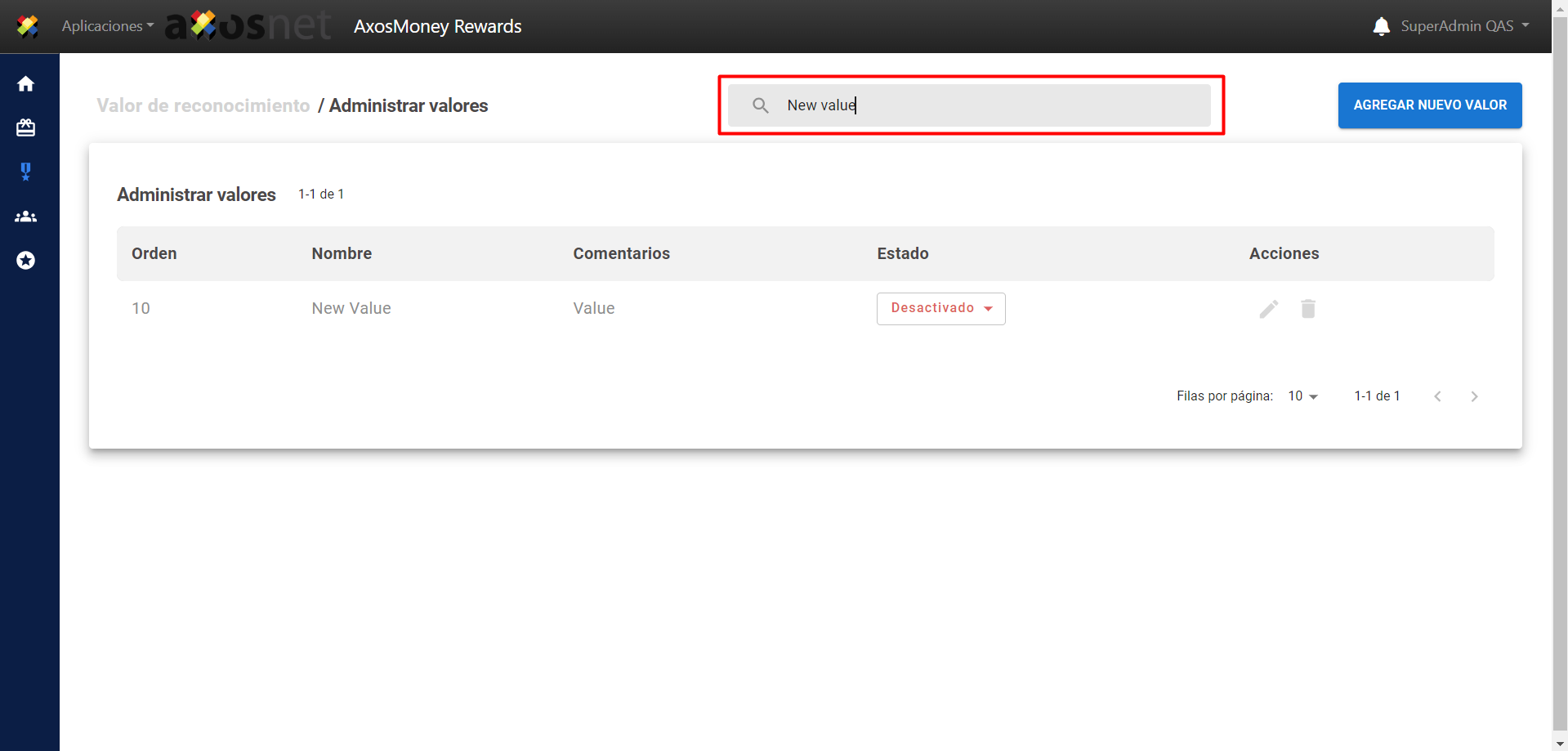Go to next page arrow
The width and height of the screenshot is (1568, 751).
tap(1474, 396)
